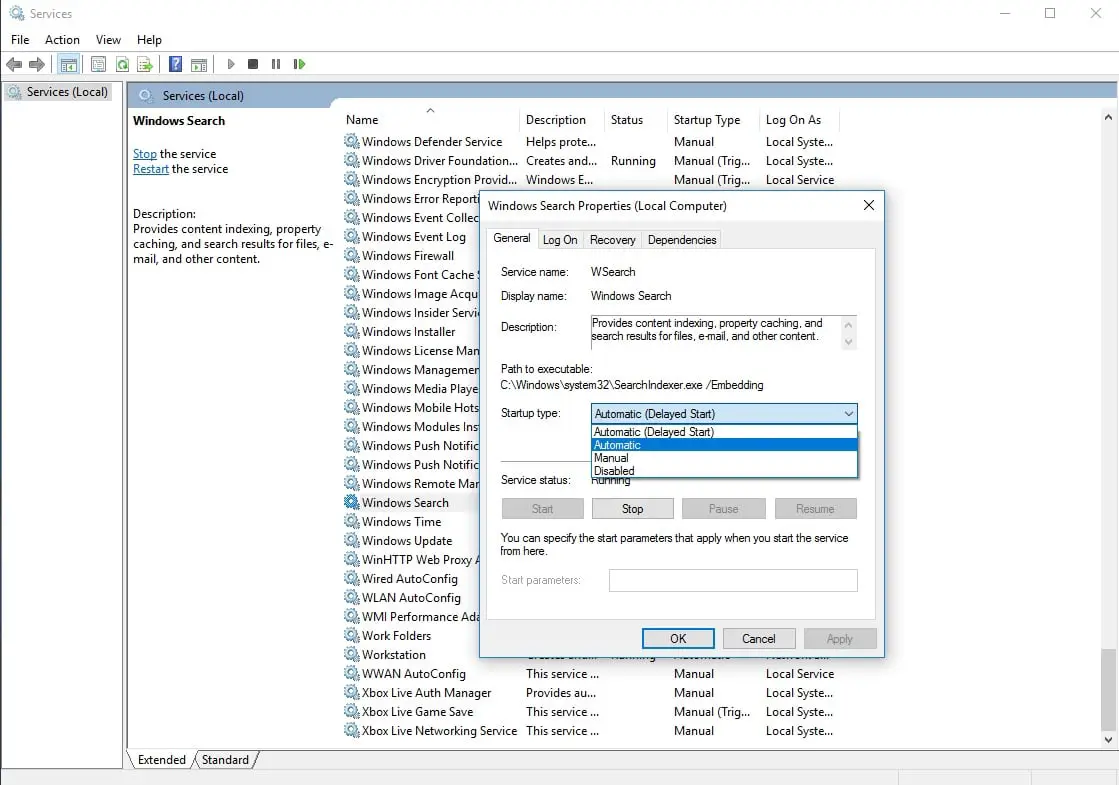Click the Refresh toolbar icon

(122, 64)
